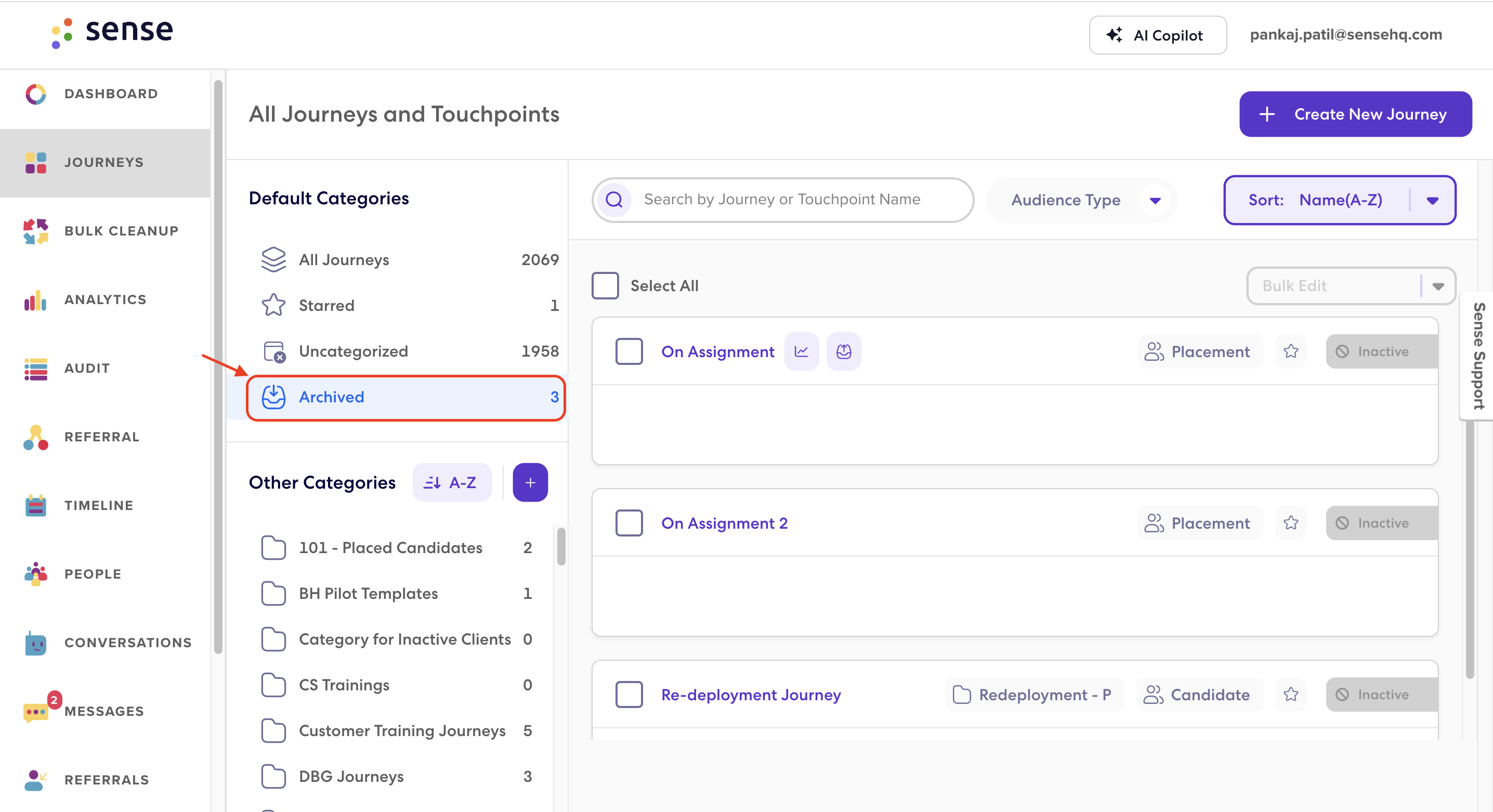
Task: Go to the Journeys sidebar section
Action: point(105,162)
